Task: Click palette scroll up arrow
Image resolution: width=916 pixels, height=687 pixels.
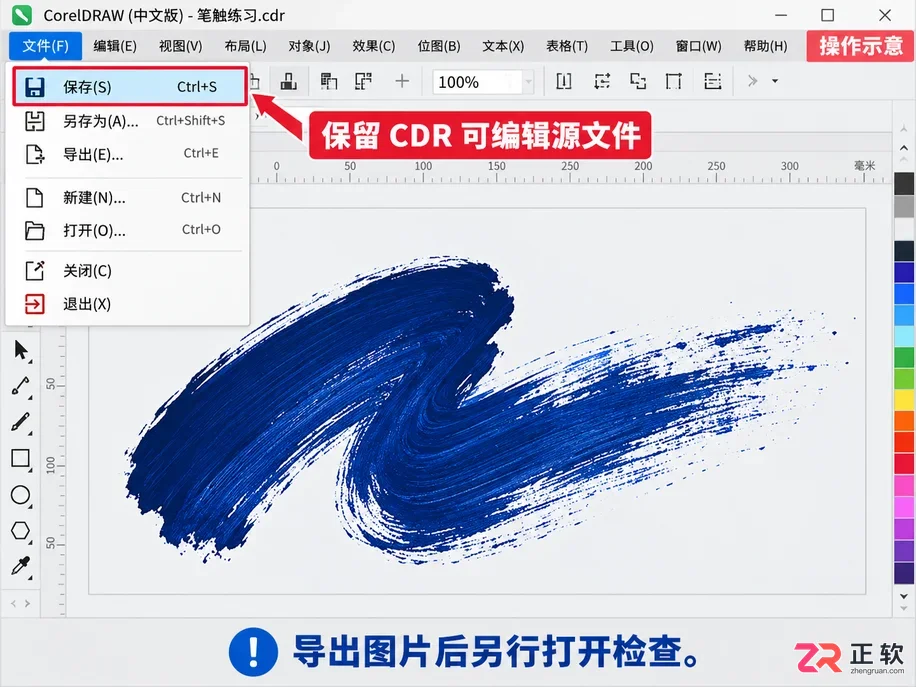Action: (904, 148)
